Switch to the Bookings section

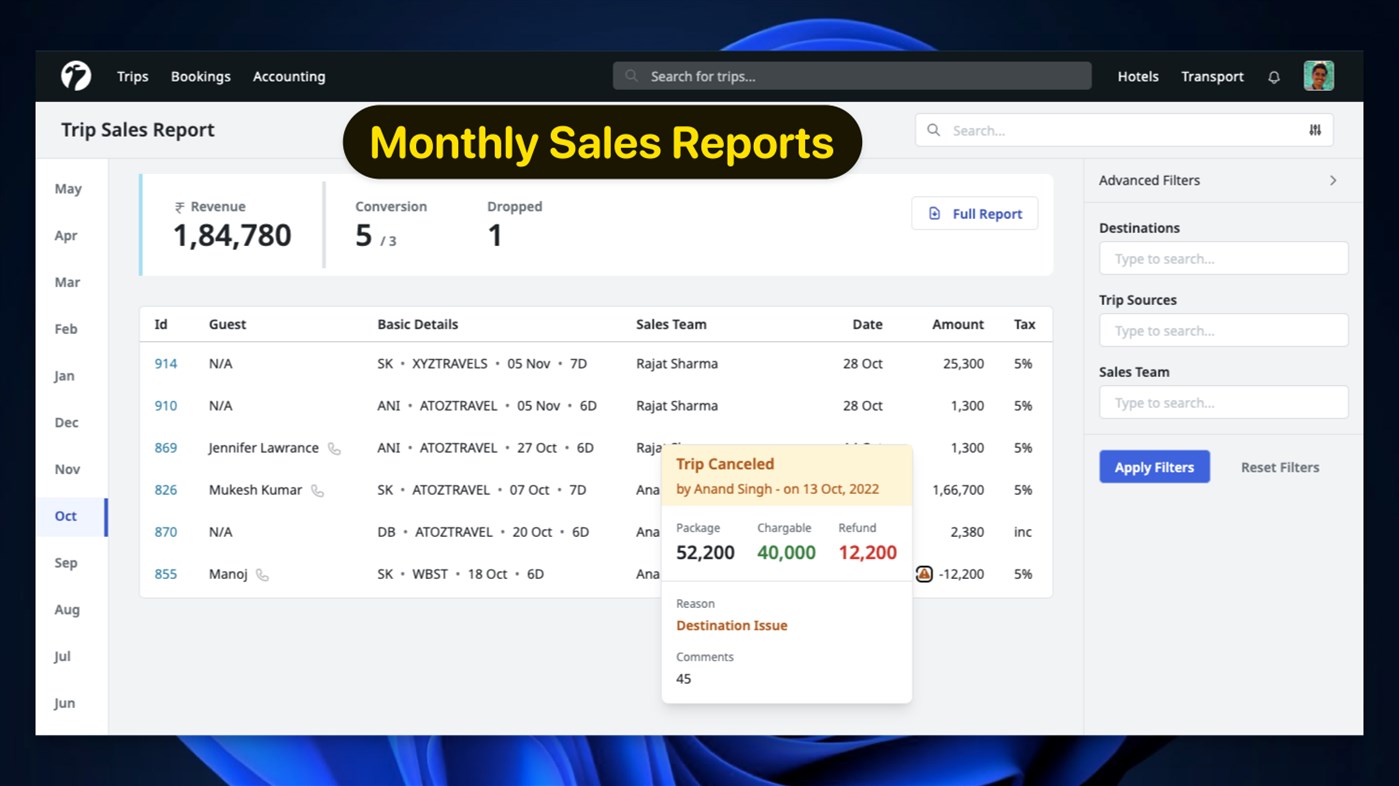coord(200,76)
